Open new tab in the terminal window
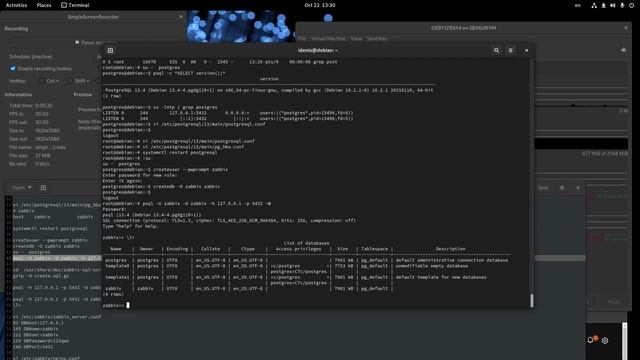Viewport: 640px width, 360px height. pos(110,50)
